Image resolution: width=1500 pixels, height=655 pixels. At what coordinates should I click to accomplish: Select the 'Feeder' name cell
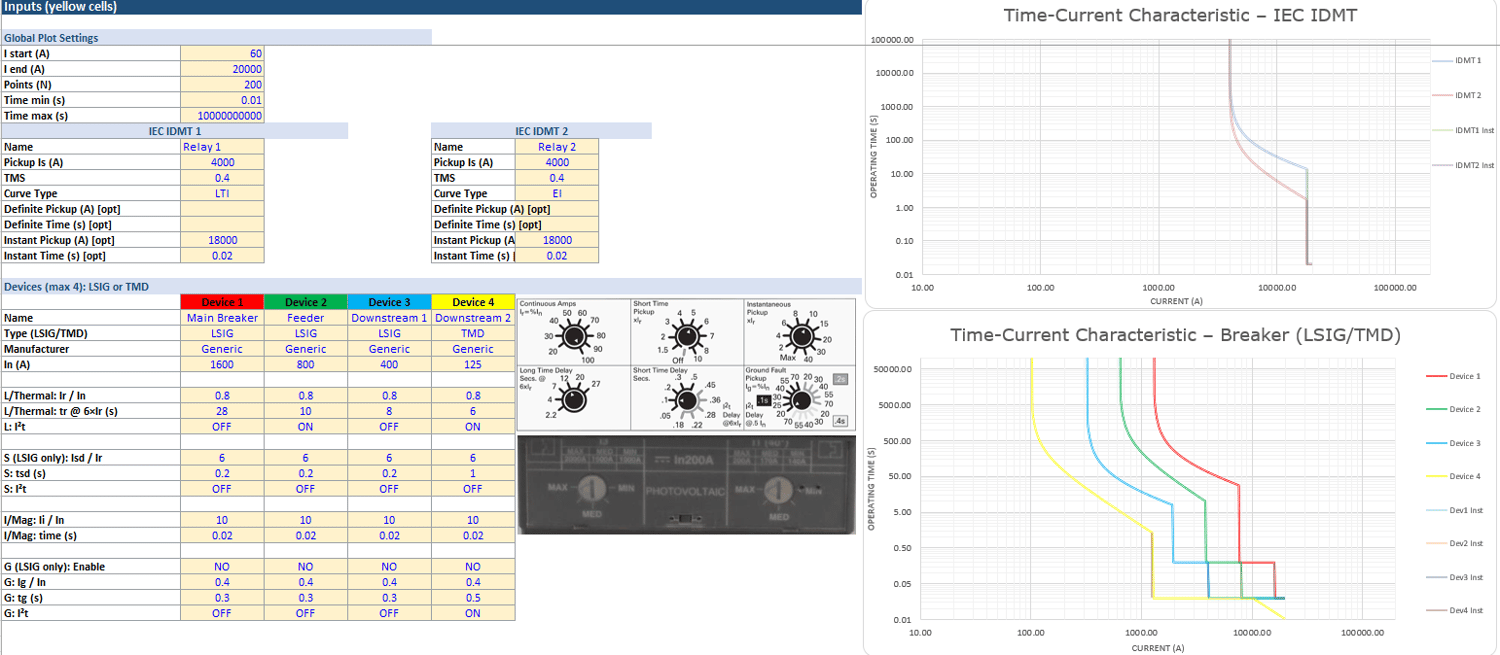click(306, 318)
